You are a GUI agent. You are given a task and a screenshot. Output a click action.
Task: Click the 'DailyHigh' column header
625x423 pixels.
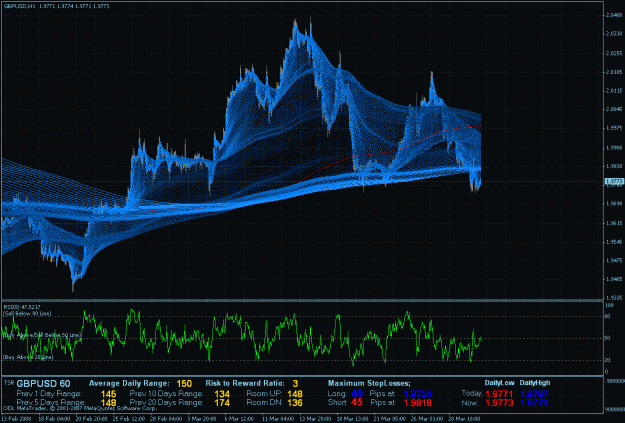tap(535, 383)
